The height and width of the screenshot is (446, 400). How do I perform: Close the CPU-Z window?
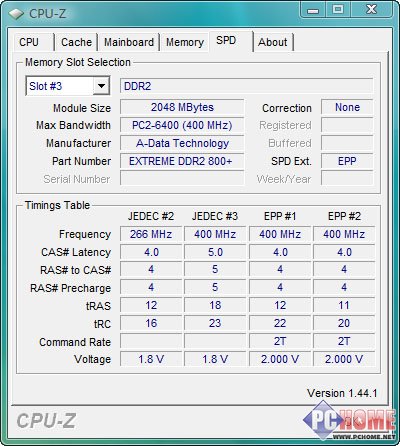(x=371, y=9)
